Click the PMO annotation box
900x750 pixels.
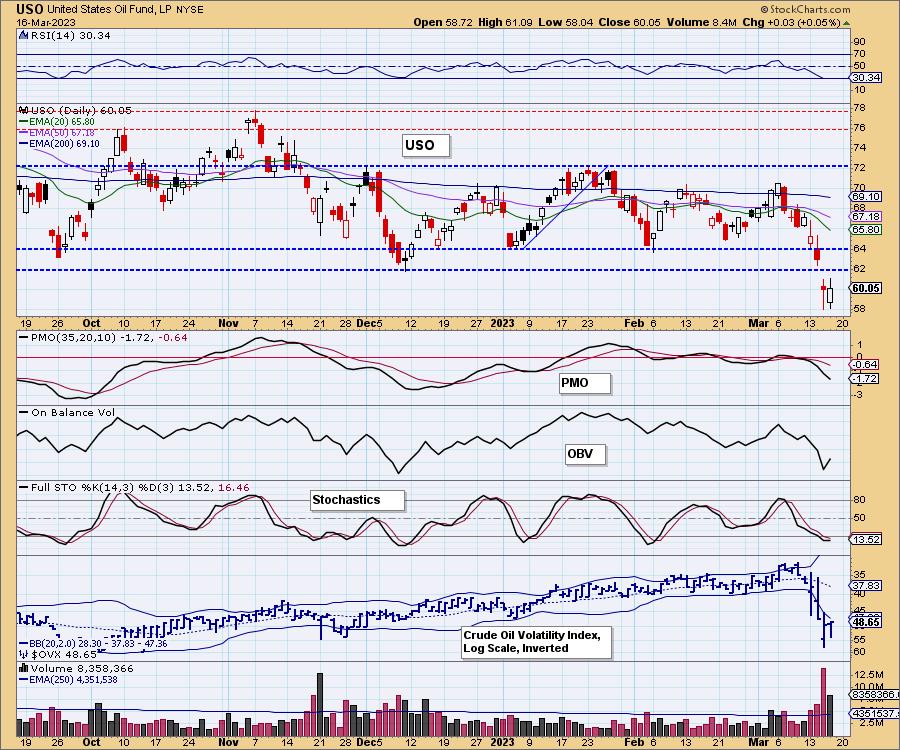coord(585,383)
